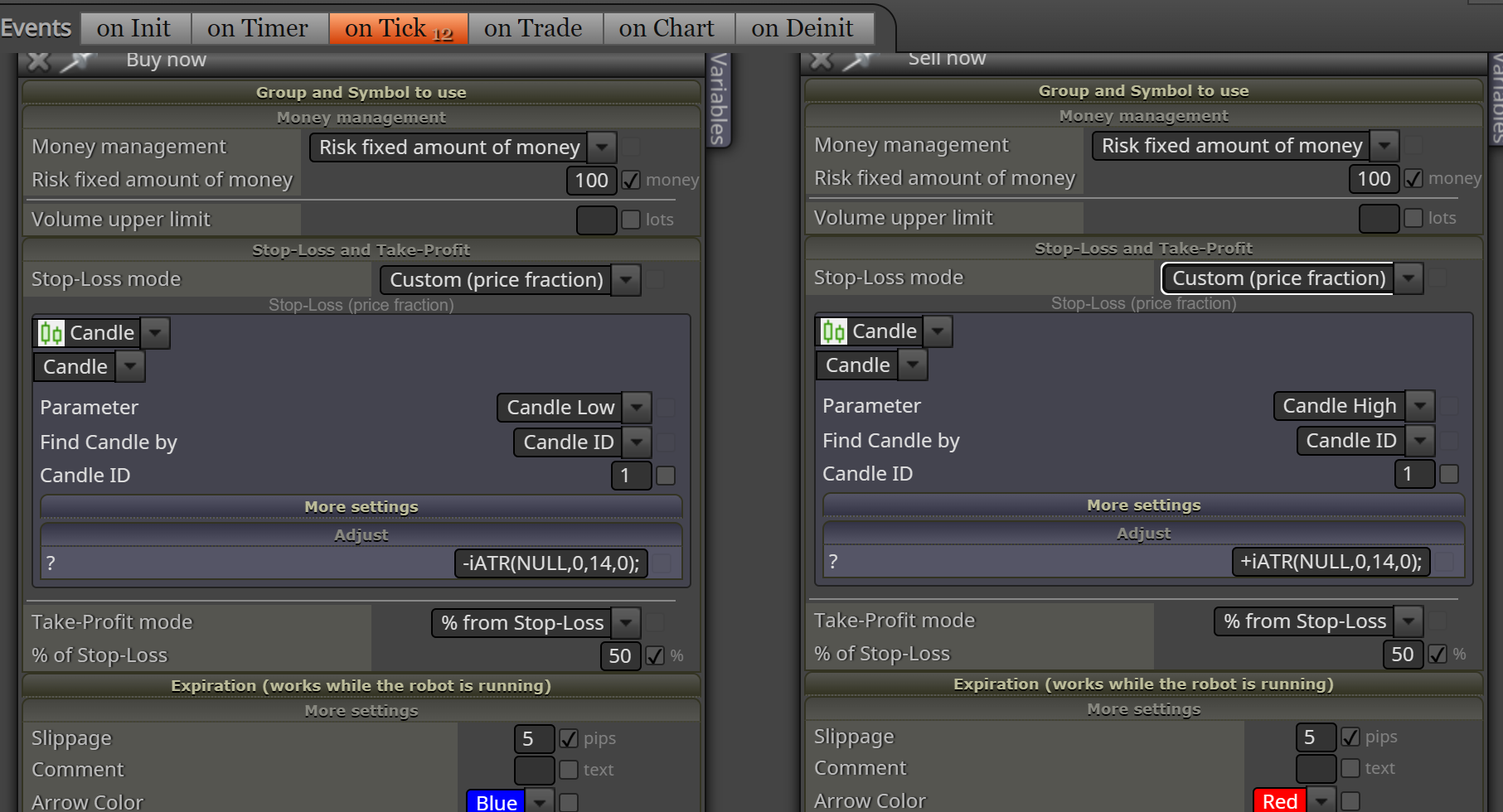Toggle text checkbox for Sell now Comment

(1350, 768)
